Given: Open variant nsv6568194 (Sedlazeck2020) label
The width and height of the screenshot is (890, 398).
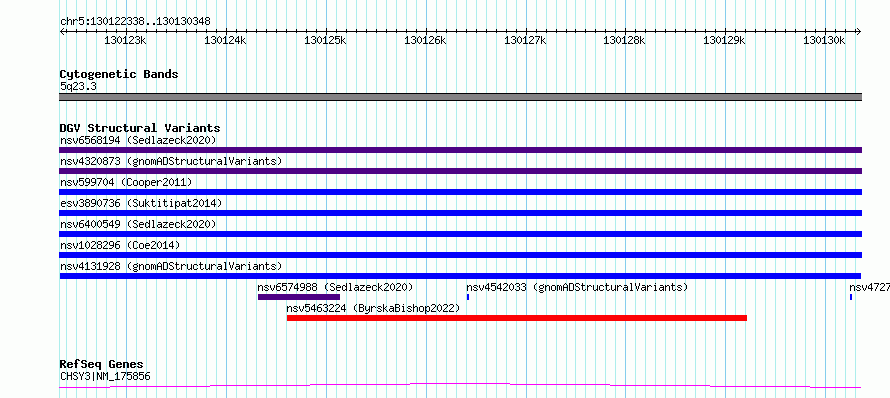Looking at the screenshot, I should pyautogui.click(x=138, y=140).
